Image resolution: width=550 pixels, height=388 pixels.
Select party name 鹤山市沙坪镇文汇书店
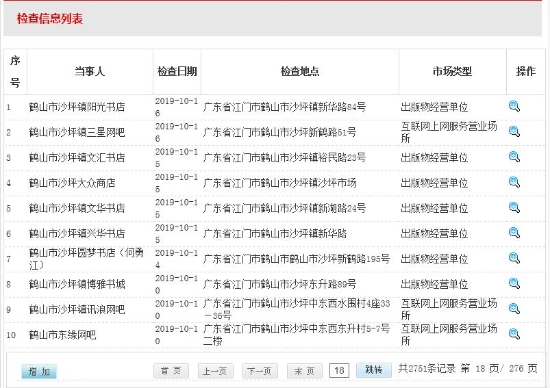77,158
